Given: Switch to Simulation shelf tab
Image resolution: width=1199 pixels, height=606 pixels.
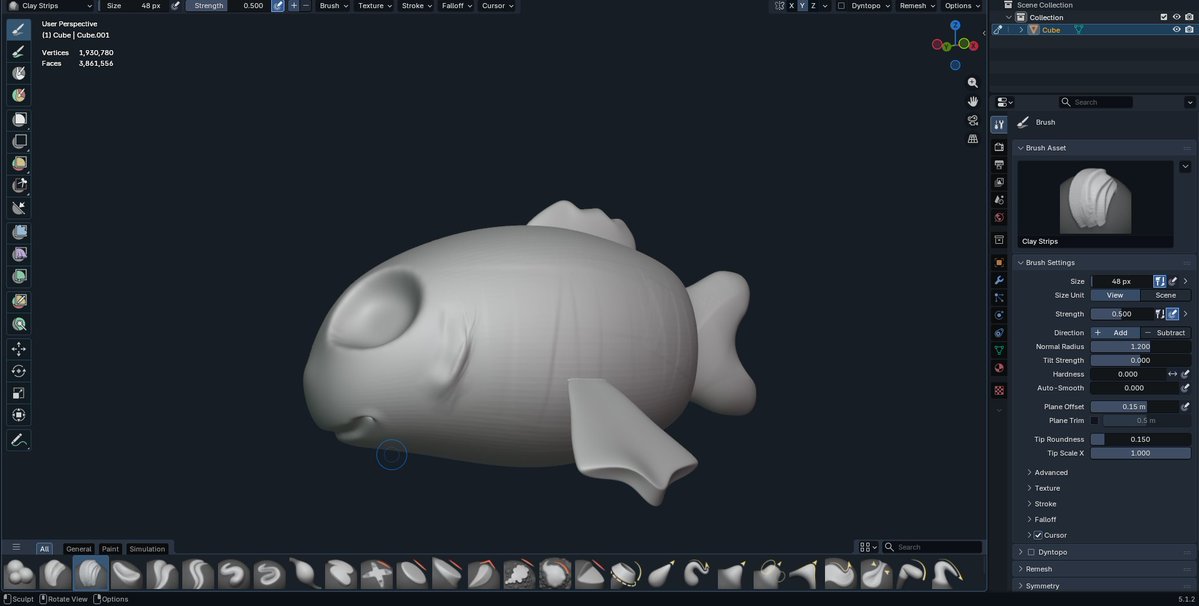Looking at the screenshot, I should pyautogui.click(x=147, y=549).
